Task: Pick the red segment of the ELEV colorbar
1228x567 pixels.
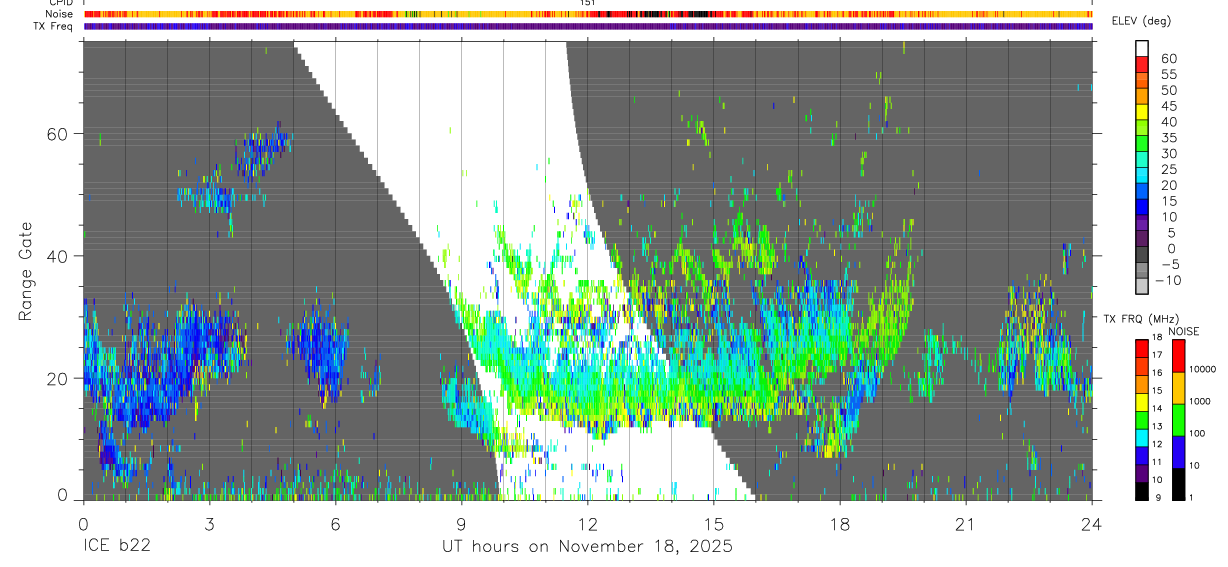Action: pos(1141,64)
